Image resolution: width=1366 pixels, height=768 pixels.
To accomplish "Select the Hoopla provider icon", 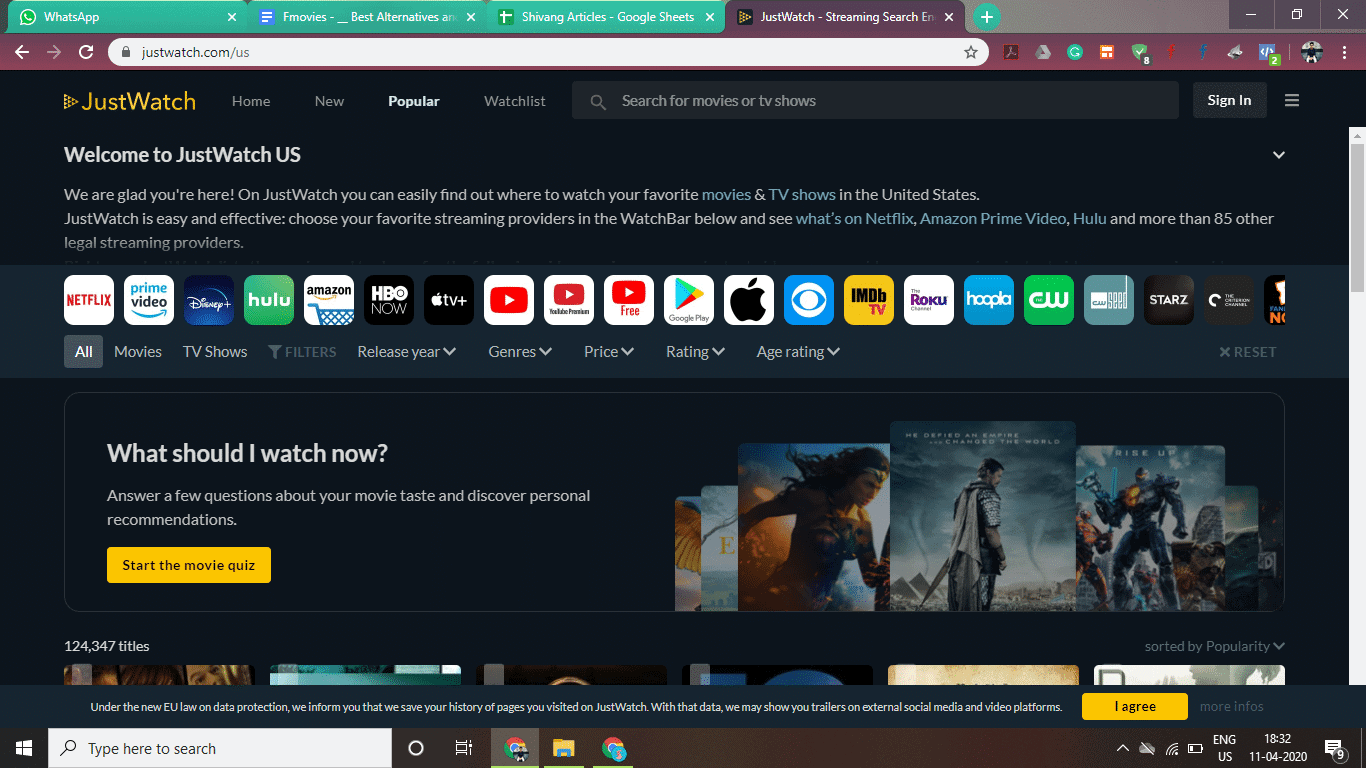I will point(989,300).
